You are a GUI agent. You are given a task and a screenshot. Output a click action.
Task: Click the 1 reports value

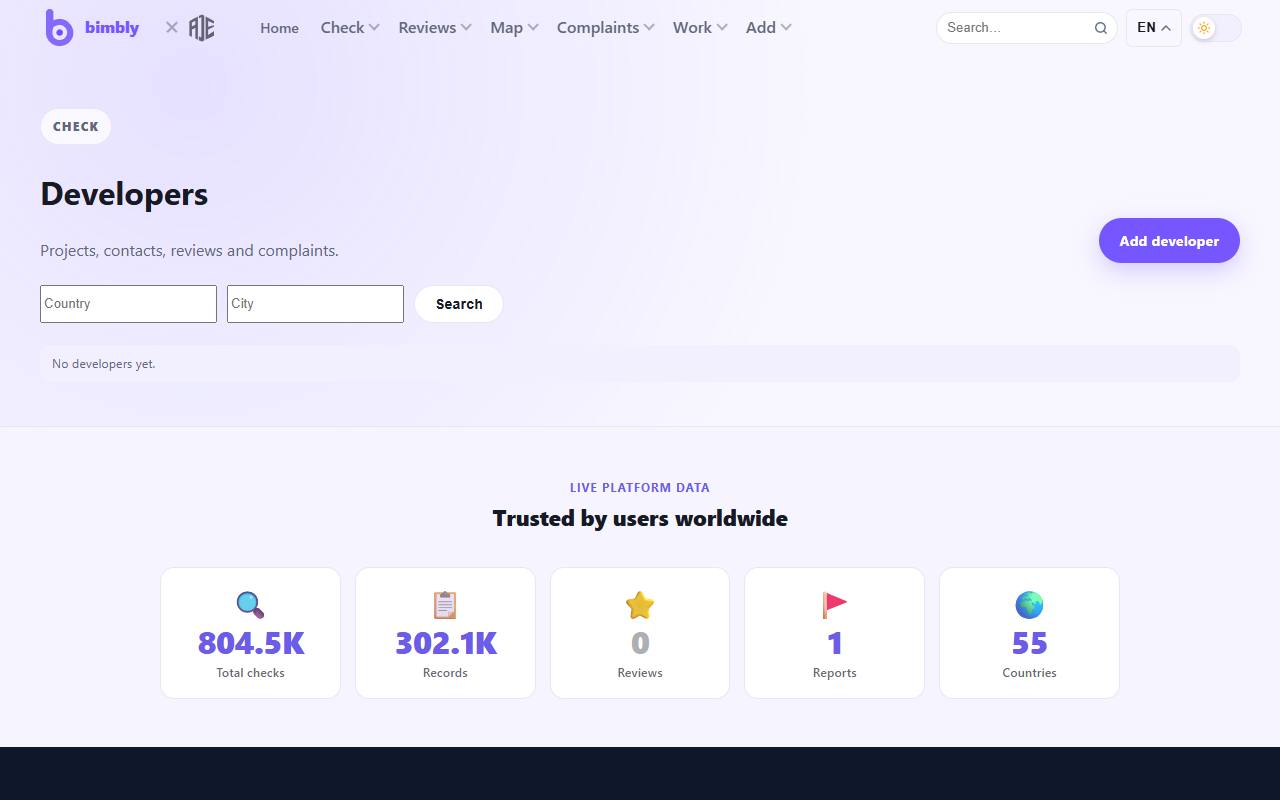pyautogui.click(x=834, y=643)
